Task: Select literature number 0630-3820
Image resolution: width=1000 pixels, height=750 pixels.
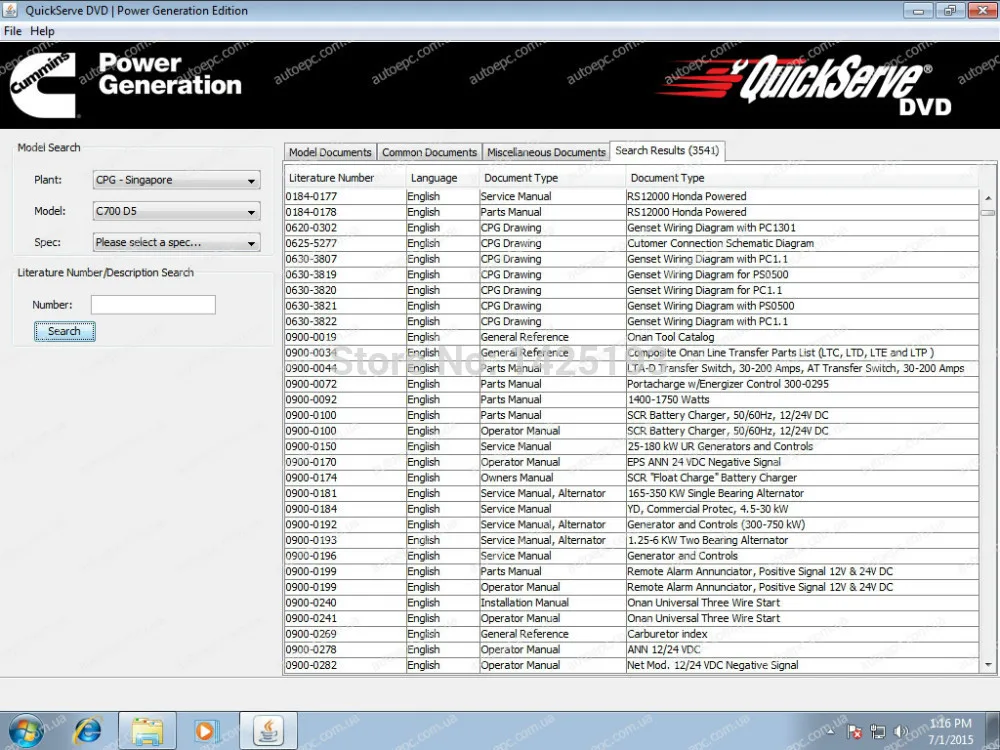Action: [x=311, y=290]
